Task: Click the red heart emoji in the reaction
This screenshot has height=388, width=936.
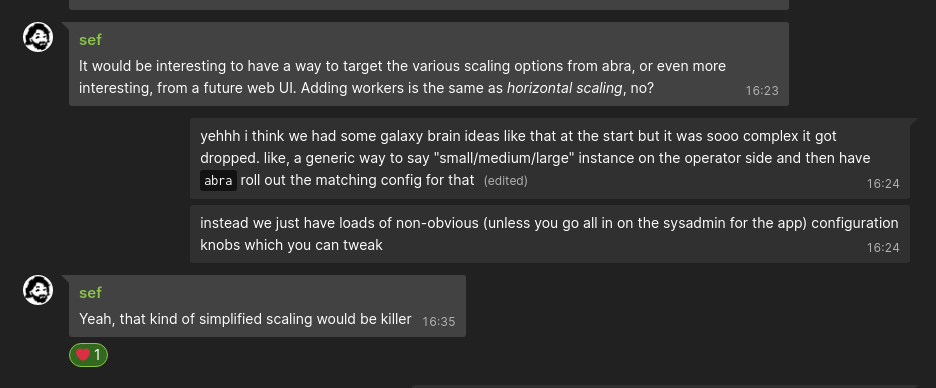Action: (83, 355)
